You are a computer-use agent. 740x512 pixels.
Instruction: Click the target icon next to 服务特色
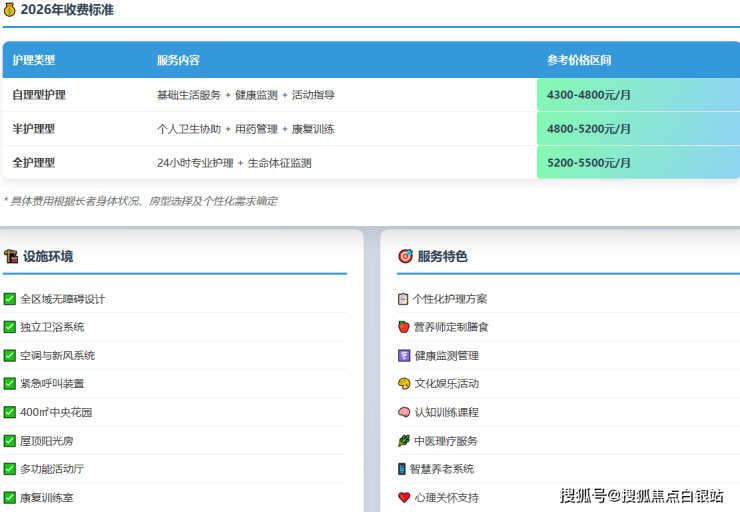pos(405,256)
